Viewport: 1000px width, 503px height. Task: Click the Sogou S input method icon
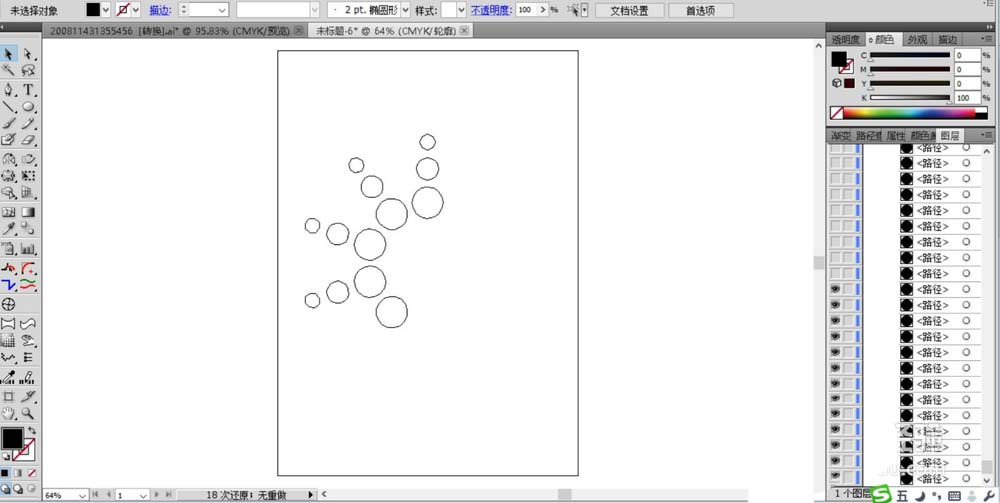pos(881,494)
